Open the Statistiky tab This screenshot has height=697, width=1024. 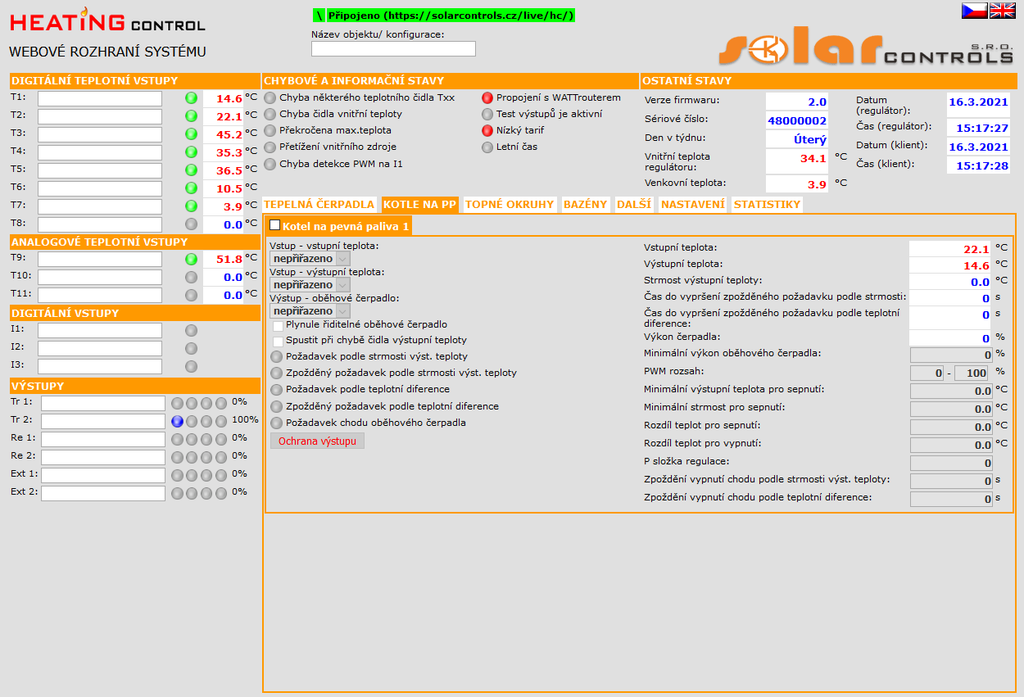[767, 204]
